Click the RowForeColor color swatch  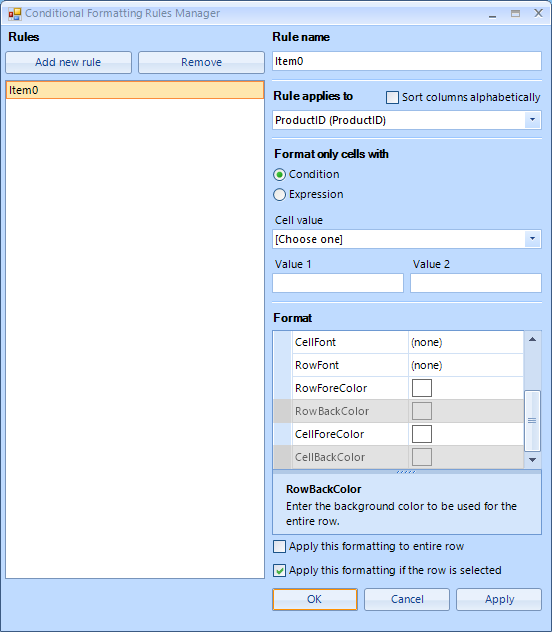pyautogui.click(x=422, y=388)
